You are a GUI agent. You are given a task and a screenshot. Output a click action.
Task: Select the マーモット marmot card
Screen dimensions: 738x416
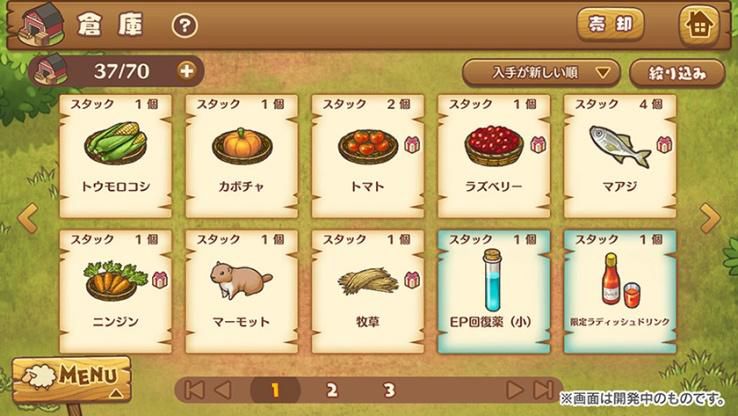[x=241, y=292]
